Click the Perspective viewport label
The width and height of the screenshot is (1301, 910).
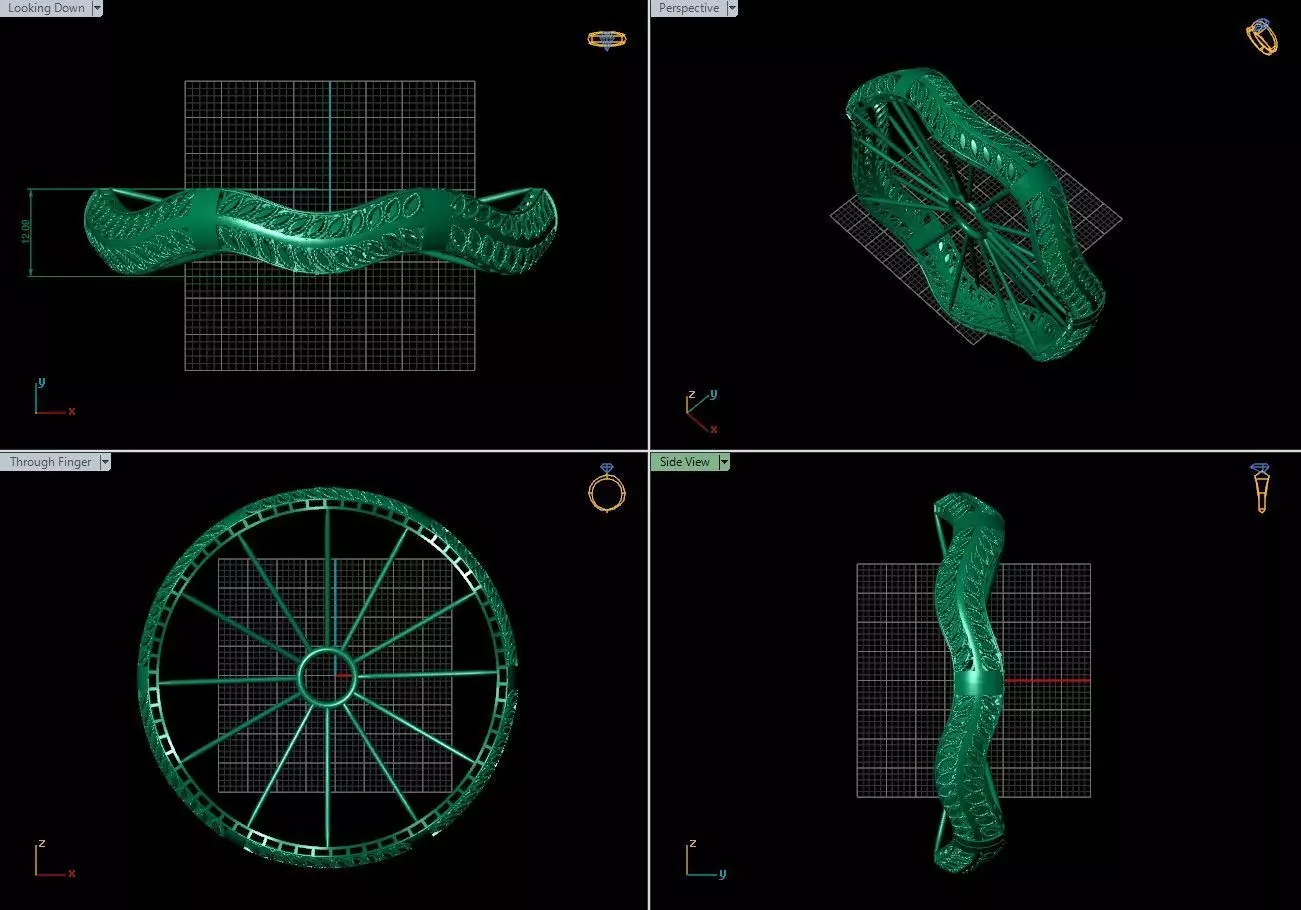tap(688, 8)
